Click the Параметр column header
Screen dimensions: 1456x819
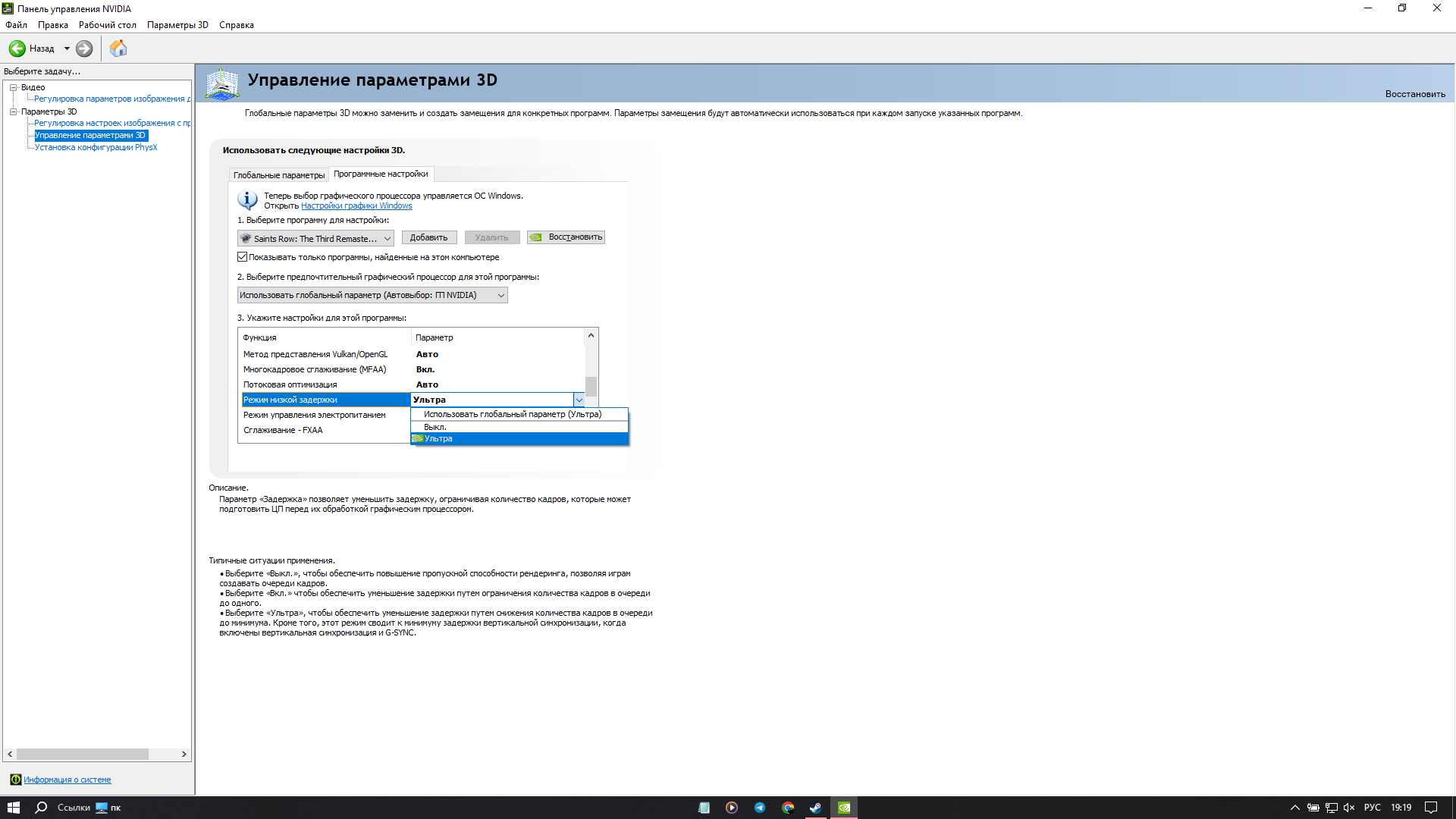coord(498,337)
